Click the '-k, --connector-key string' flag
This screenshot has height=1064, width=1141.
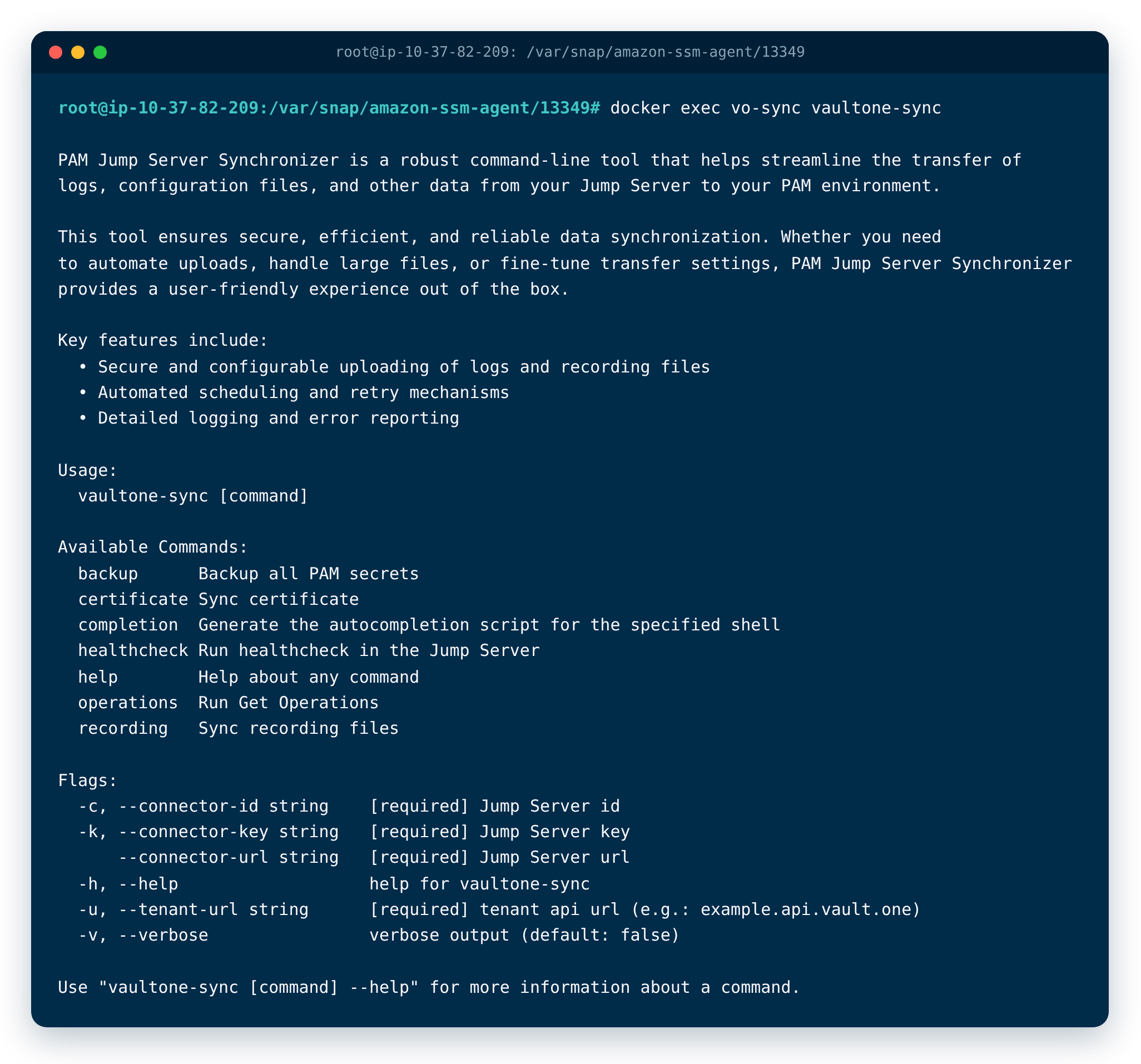click(x=209, y=832)
